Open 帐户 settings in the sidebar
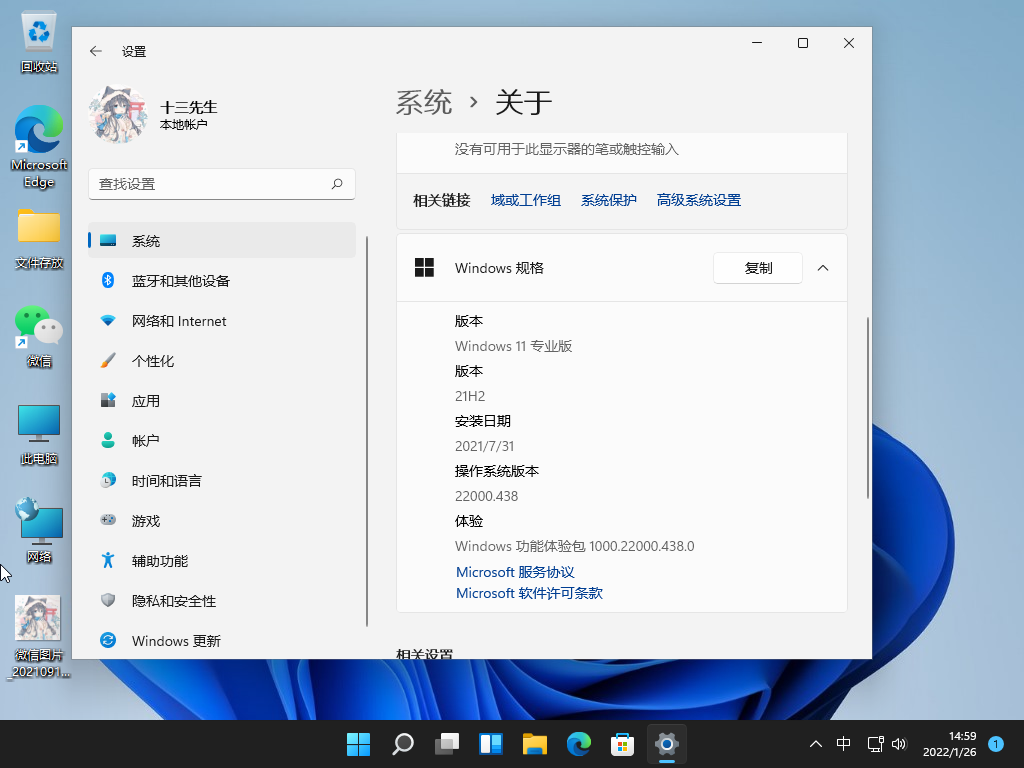 pos(150,440)
